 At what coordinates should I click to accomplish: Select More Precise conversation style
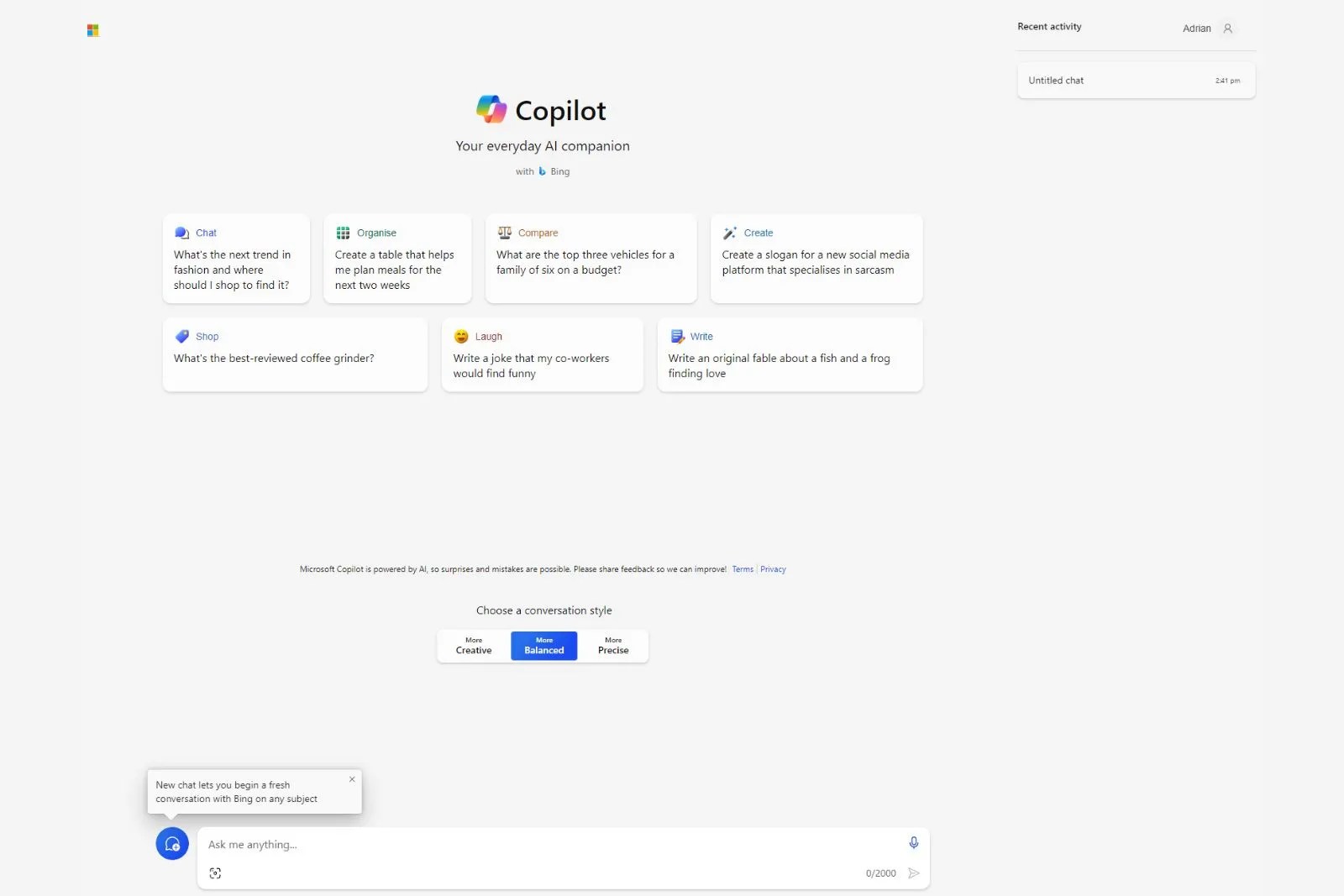click(613, 646)
